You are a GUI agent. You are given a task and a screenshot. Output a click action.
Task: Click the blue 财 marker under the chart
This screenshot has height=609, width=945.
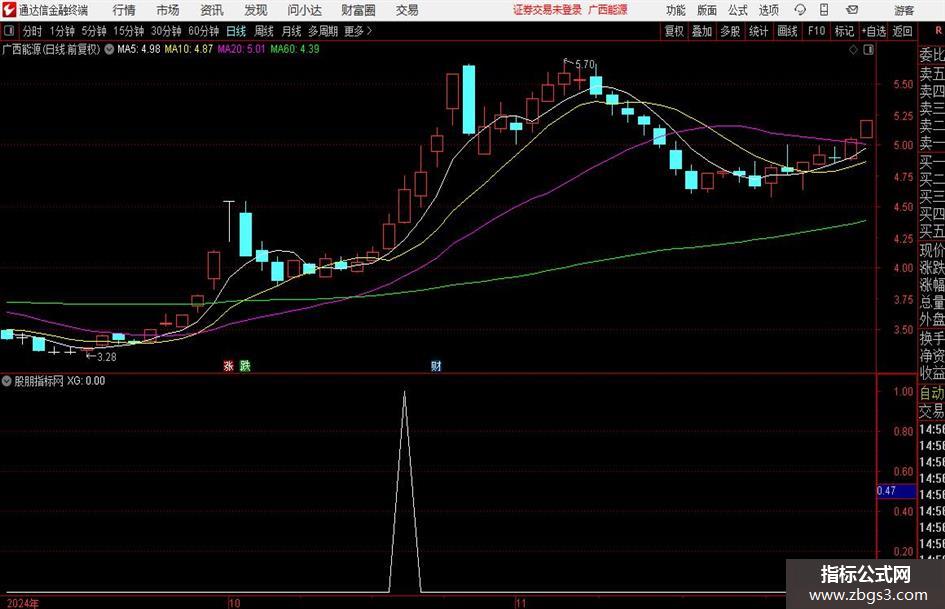[436, 365]
